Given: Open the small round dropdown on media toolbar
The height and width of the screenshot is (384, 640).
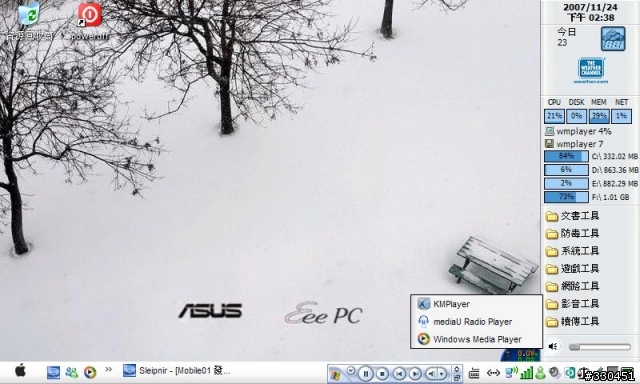Looking at the screenshot, I should coord(351,370).
